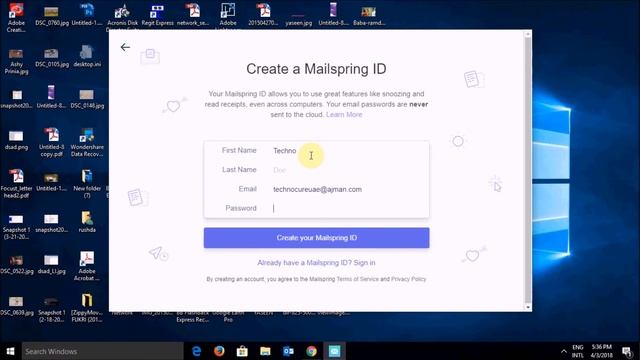Open the Learn More link
Screen dimensions: 640x360
pos(344,115)
